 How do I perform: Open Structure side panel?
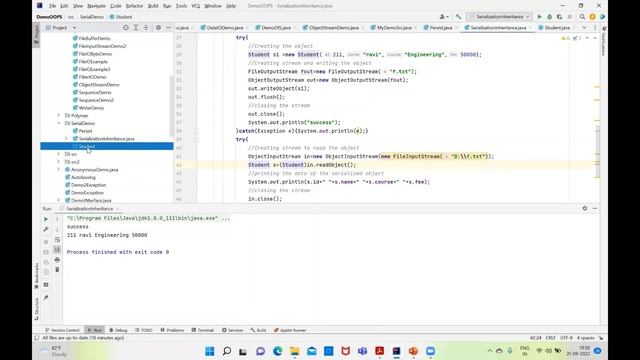pos(36,309)
